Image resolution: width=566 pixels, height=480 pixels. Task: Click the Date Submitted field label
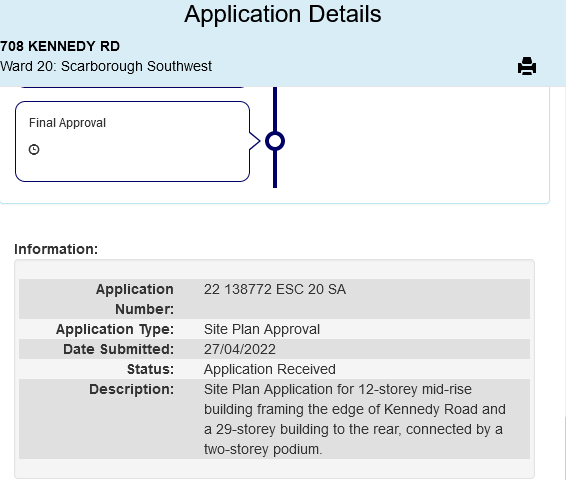[118, 349]
